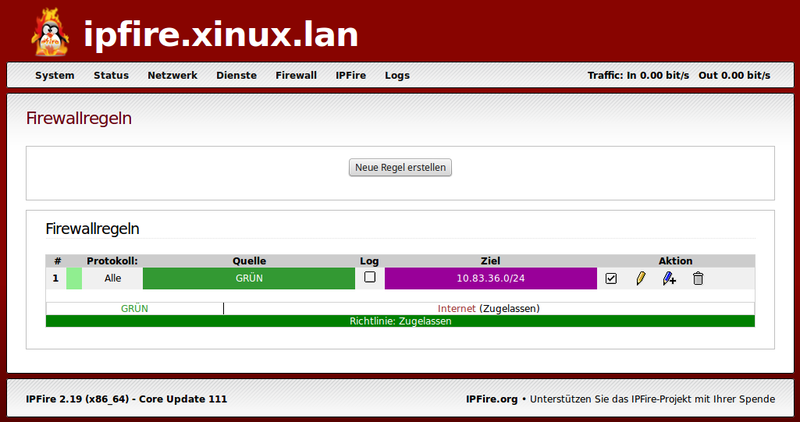
Task: Open the Dienste menu
Action: [236, 75]
